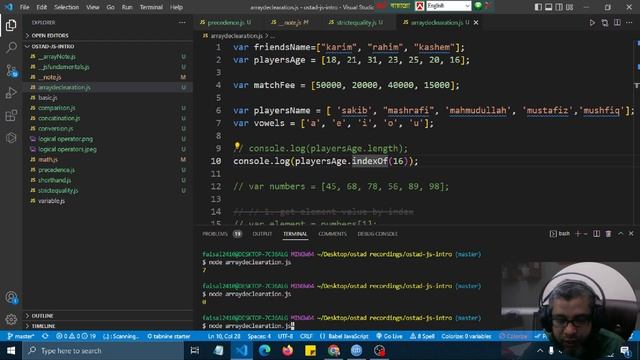This screenshot has height=360, width=640.
Task: Open the Run and Debug view
Action: 11,93
